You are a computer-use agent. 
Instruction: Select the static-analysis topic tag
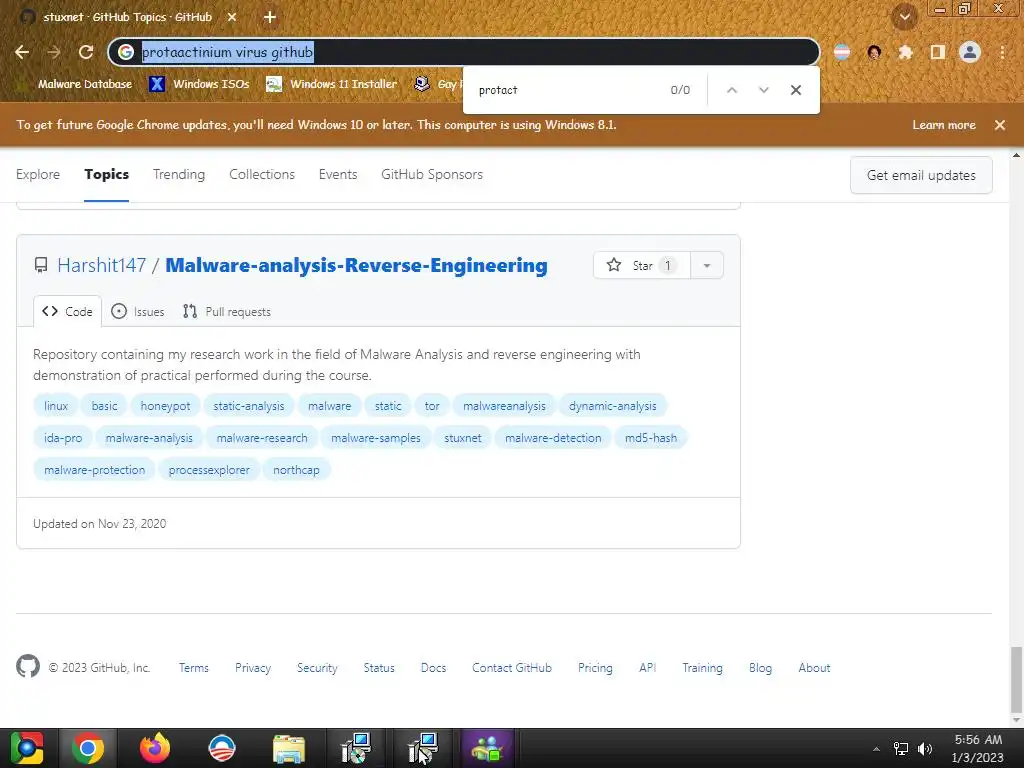[249, 406]
